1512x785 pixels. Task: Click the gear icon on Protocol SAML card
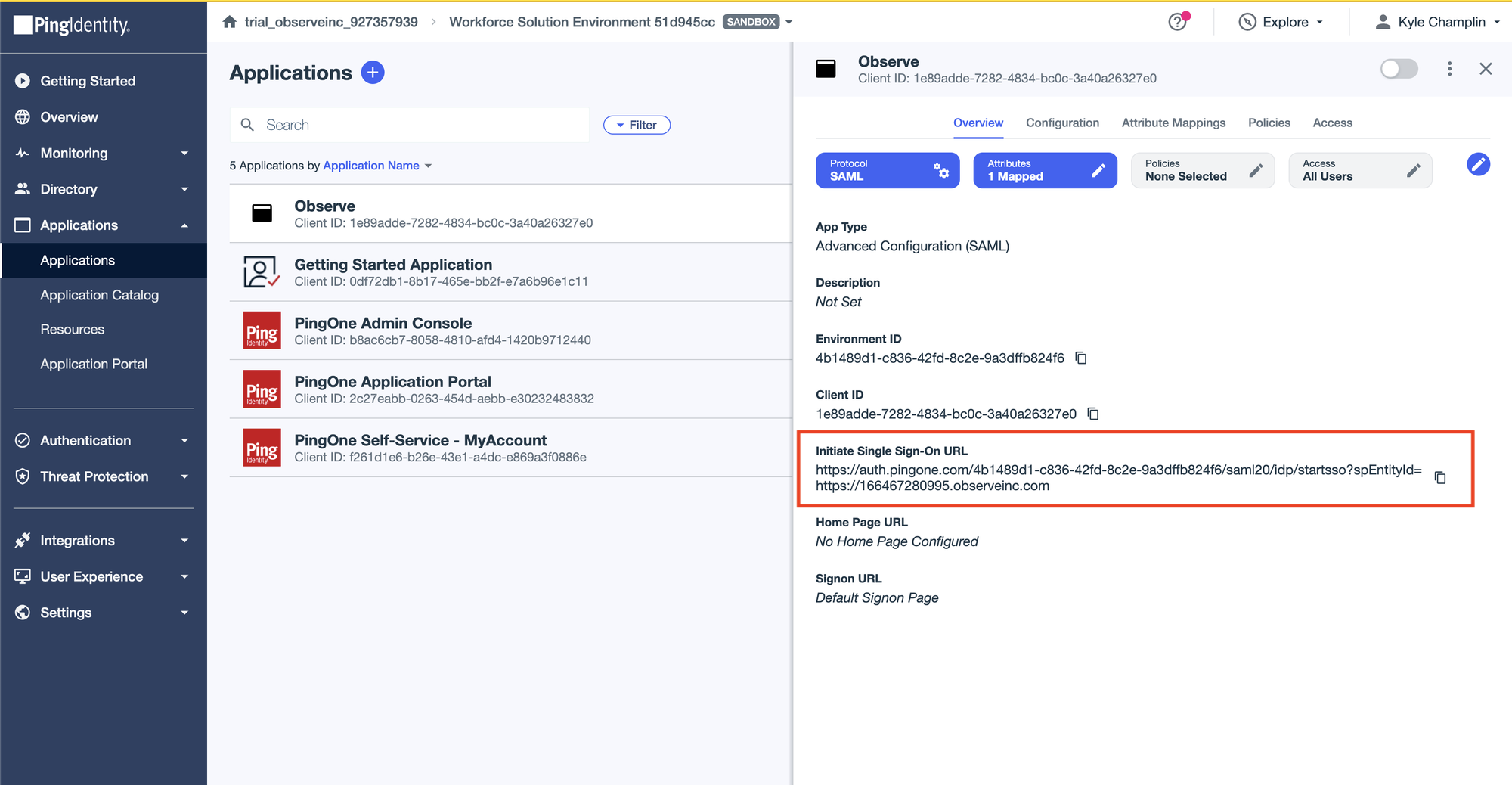941,170
